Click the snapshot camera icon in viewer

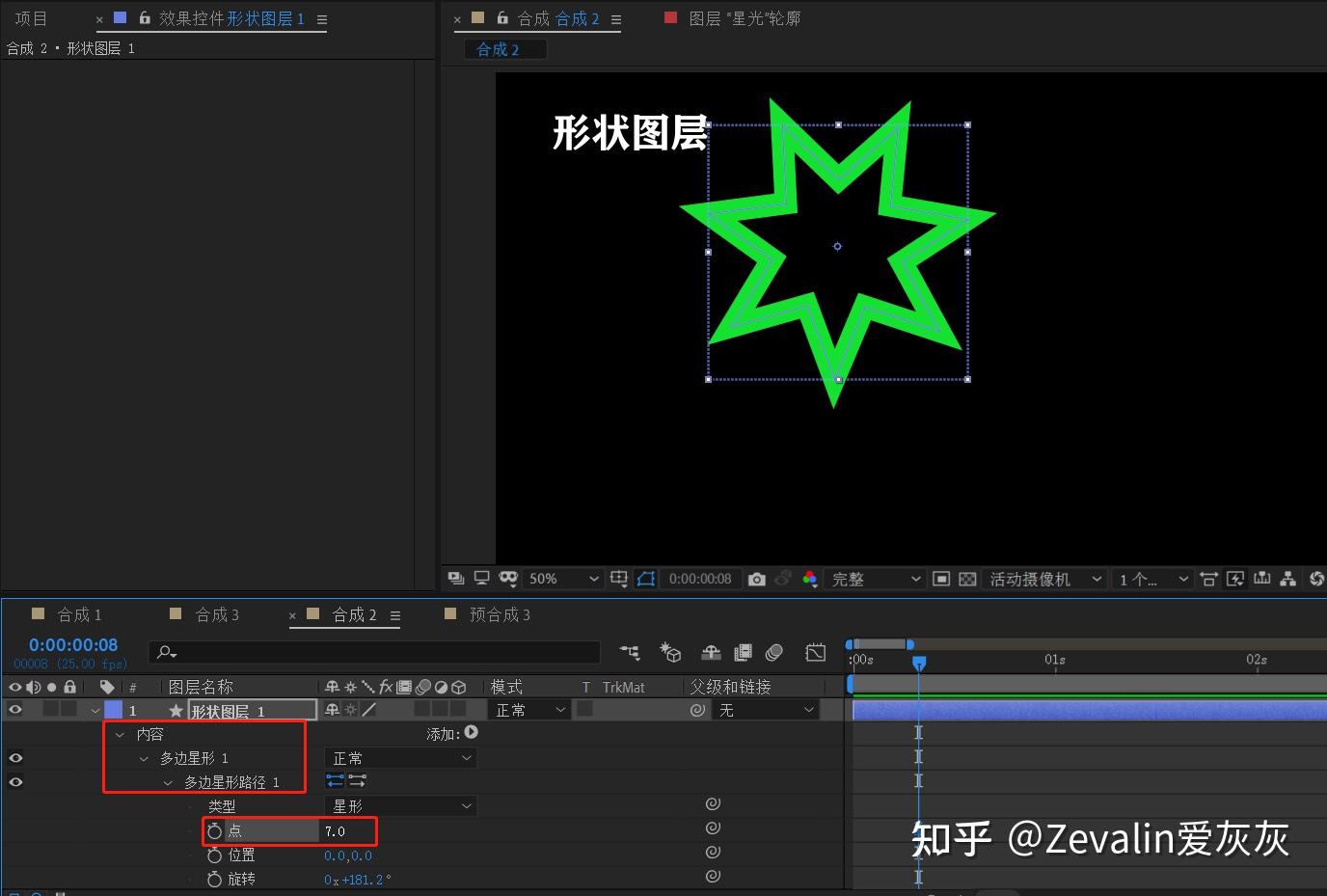[x=757, y=579]
